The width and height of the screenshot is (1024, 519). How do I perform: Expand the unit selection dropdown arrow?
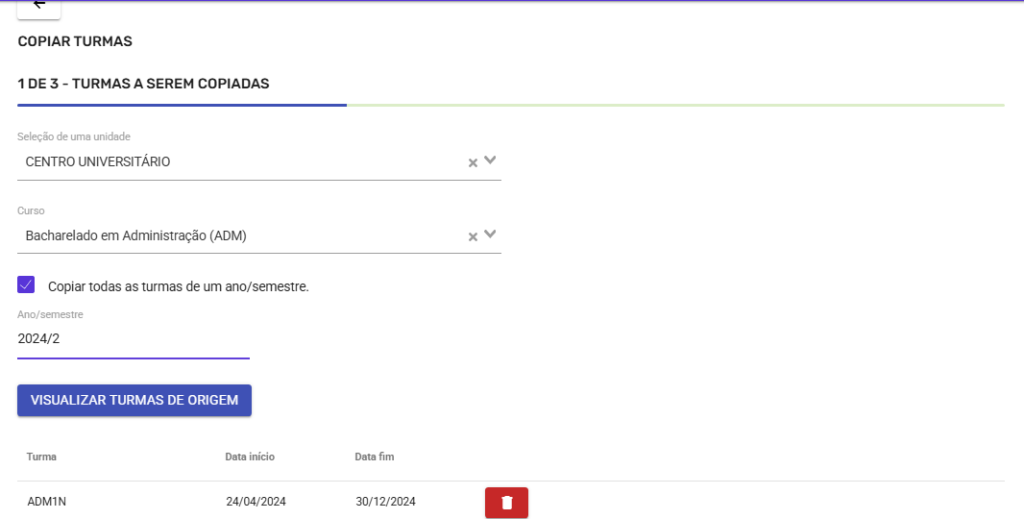coord(490,160)
